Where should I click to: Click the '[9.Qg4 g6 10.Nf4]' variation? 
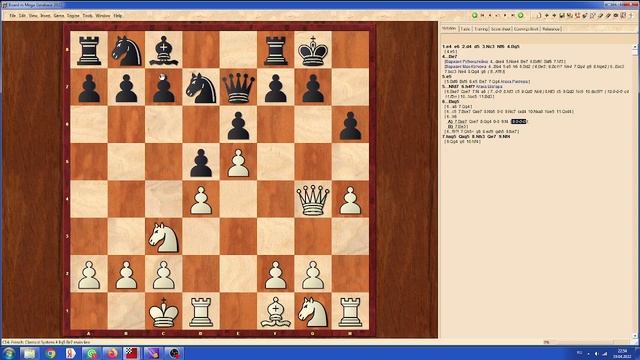point(462,142)
